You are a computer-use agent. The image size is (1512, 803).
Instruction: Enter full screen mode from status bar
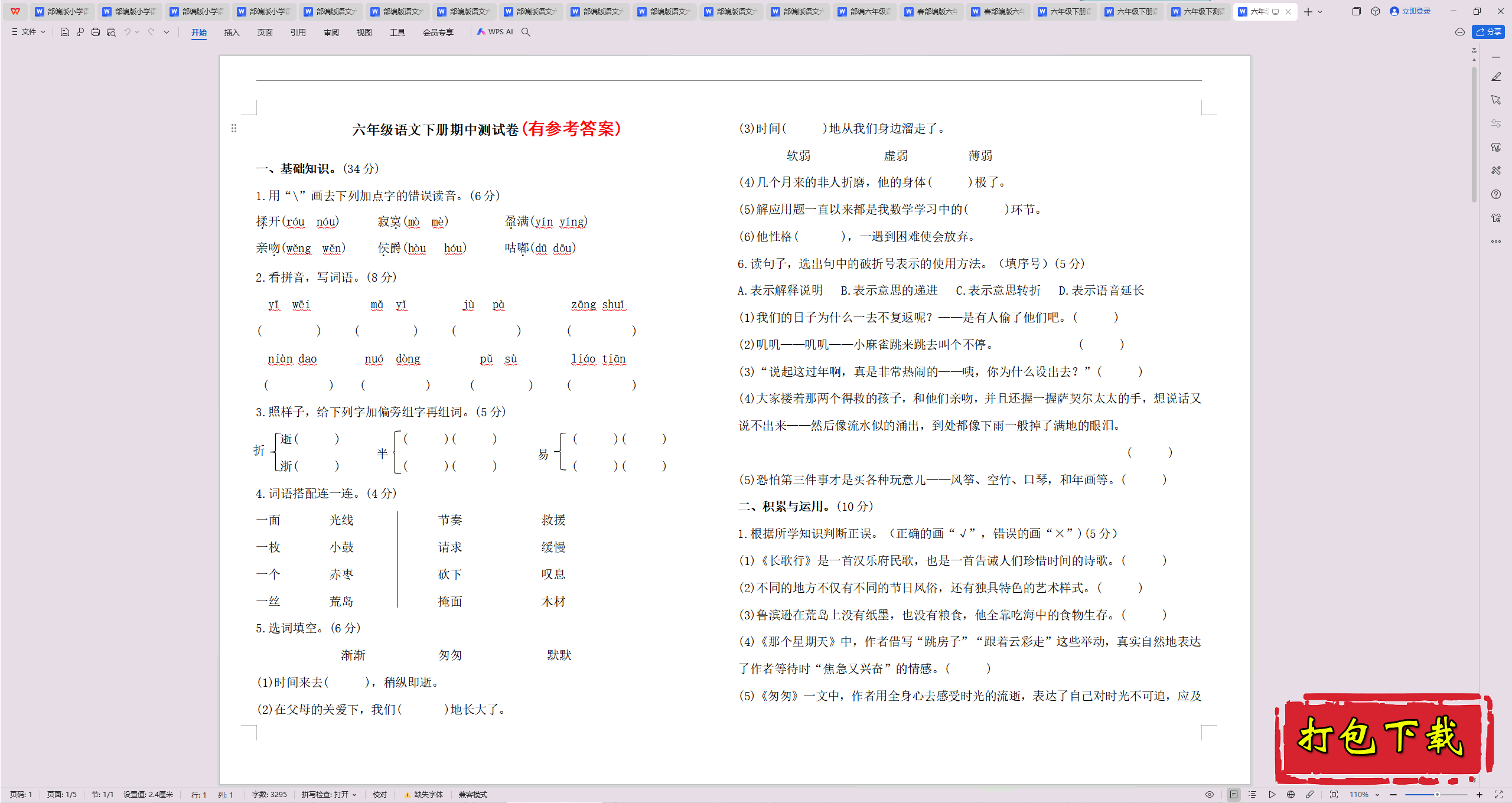1498,795
